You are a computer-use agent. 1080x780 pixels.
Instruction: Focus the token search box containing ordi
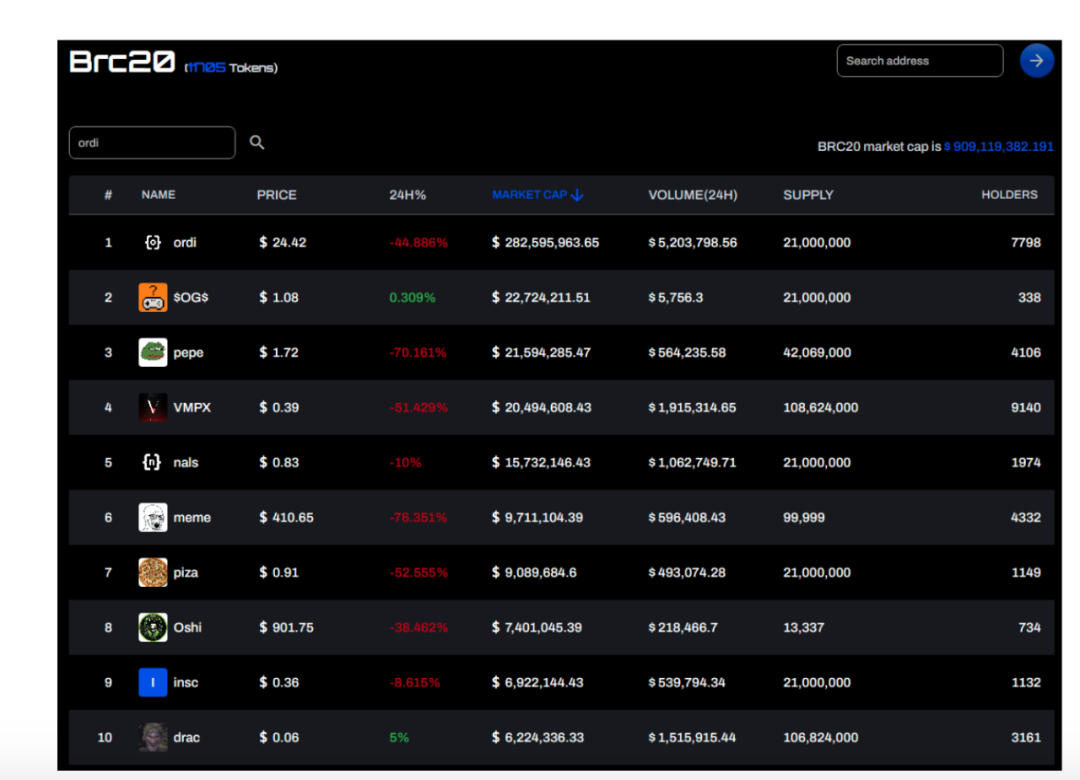(151, 143)
